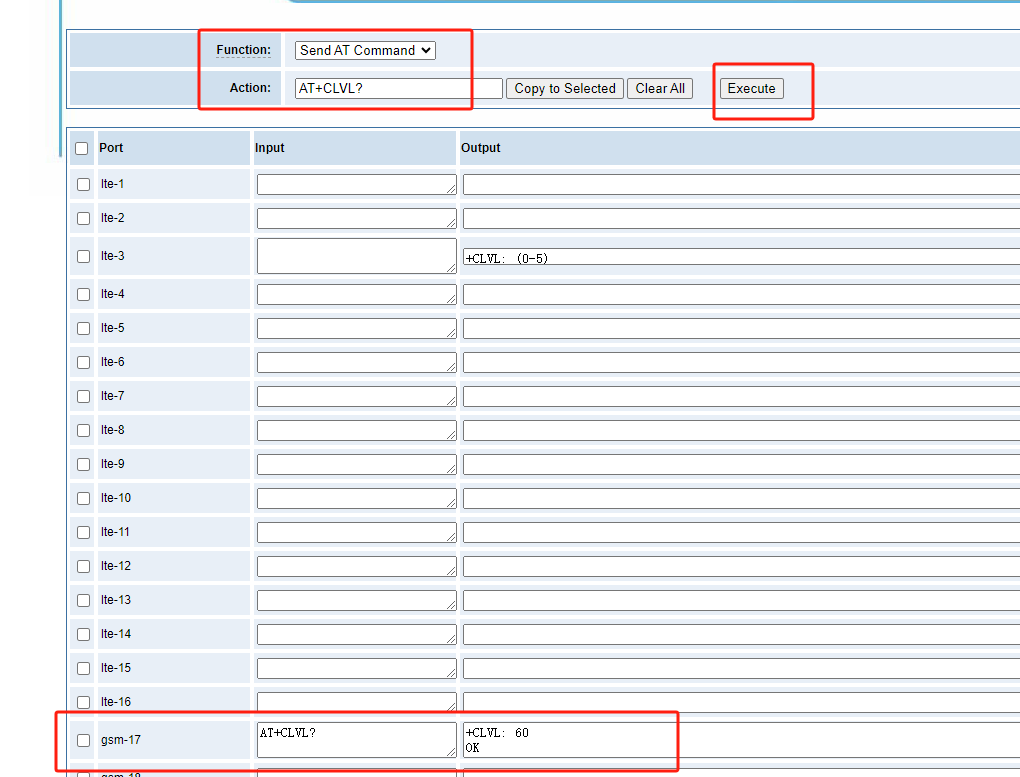
Task: Check the lte-1 port checkbox
Action: 83,184
